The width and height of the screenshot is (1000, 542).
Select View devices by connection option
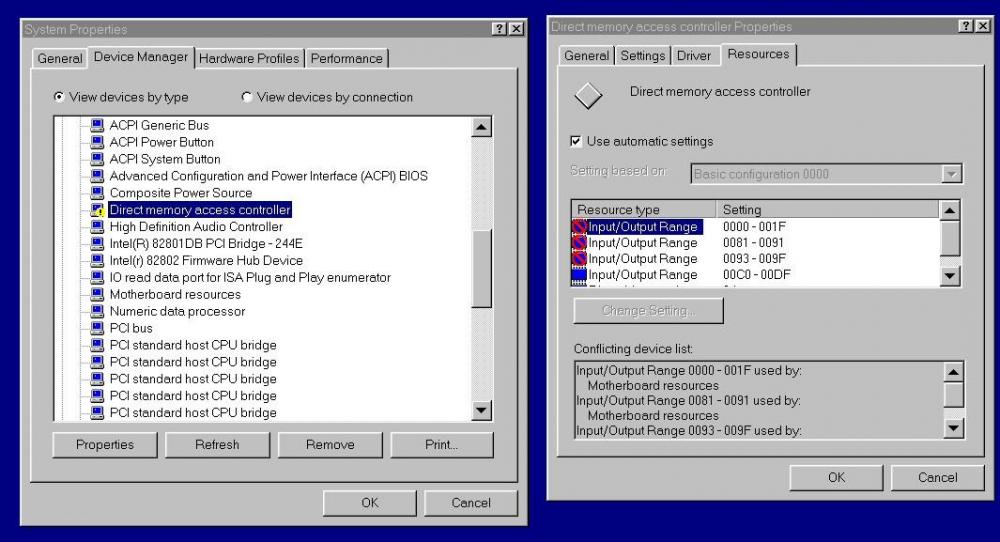point(247,97)
